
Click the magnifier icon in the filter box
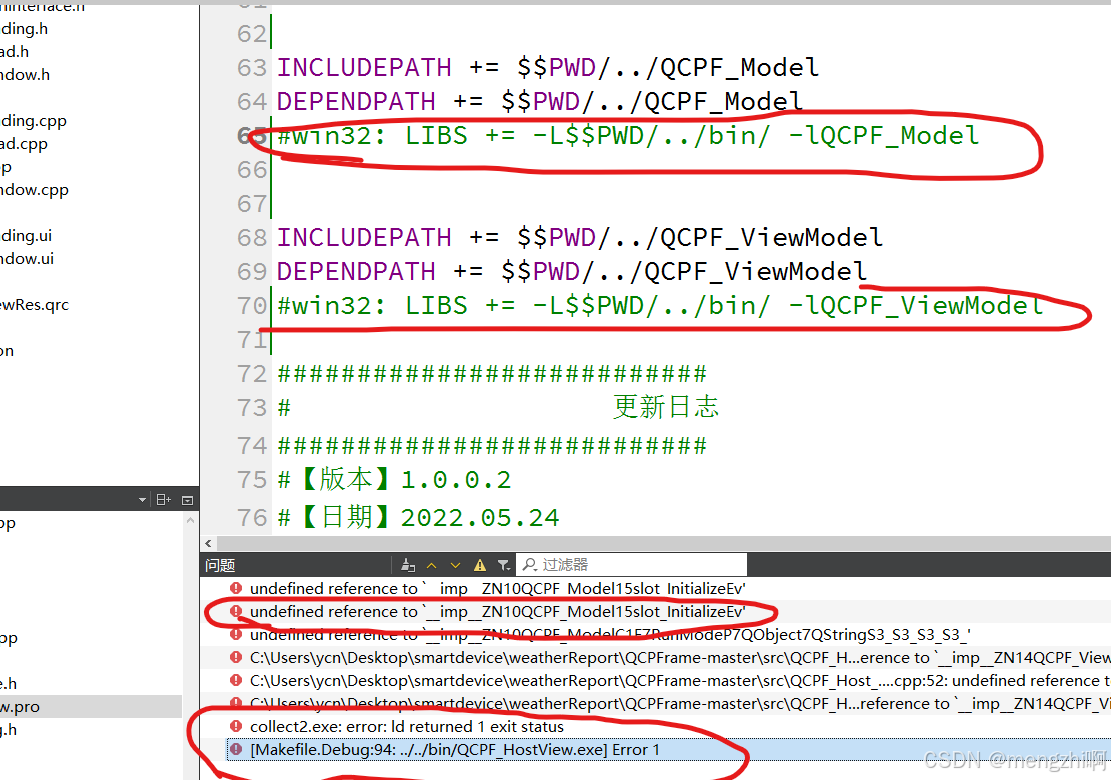point(529,565)
